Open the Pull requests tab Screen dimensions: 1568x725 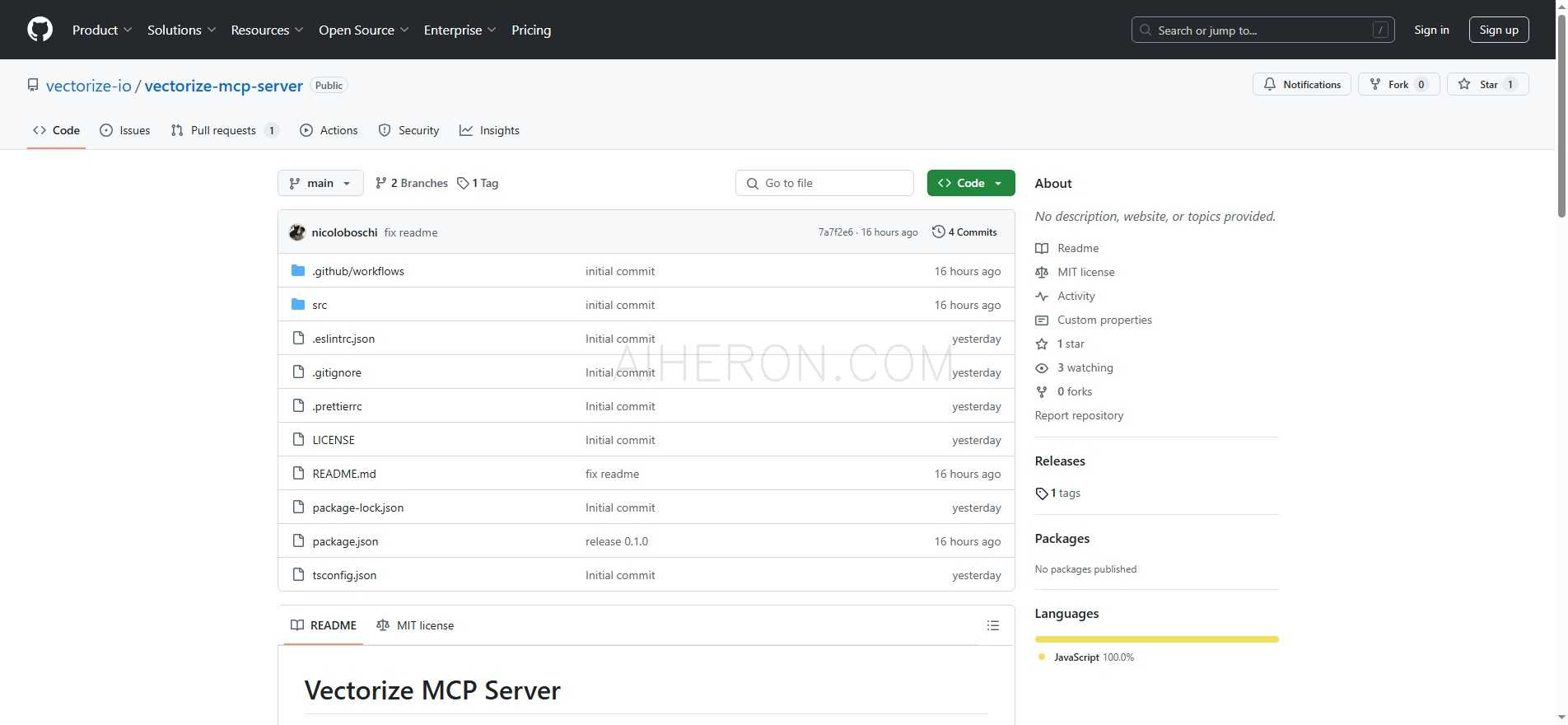pyautogui.click(x=224, y=130)
